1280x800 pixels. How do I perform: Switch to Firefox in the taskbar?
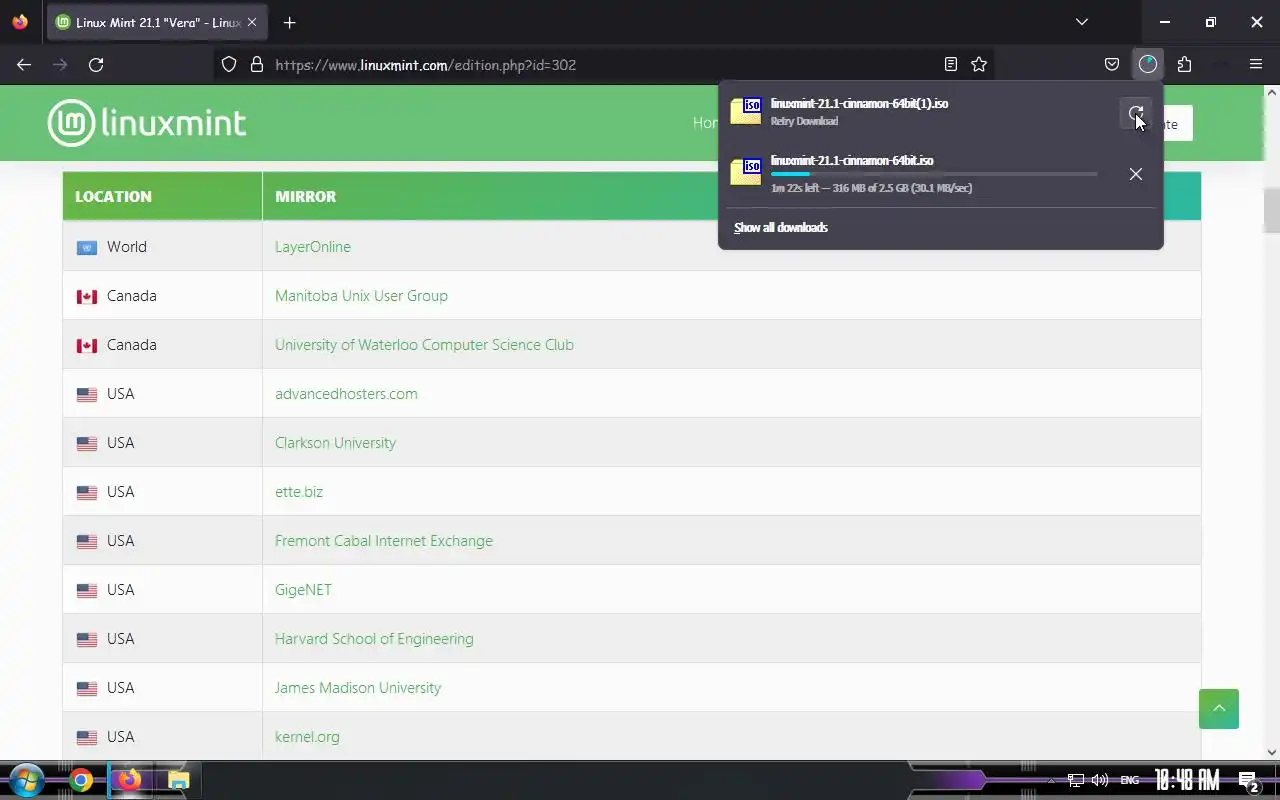click(130, 780)
